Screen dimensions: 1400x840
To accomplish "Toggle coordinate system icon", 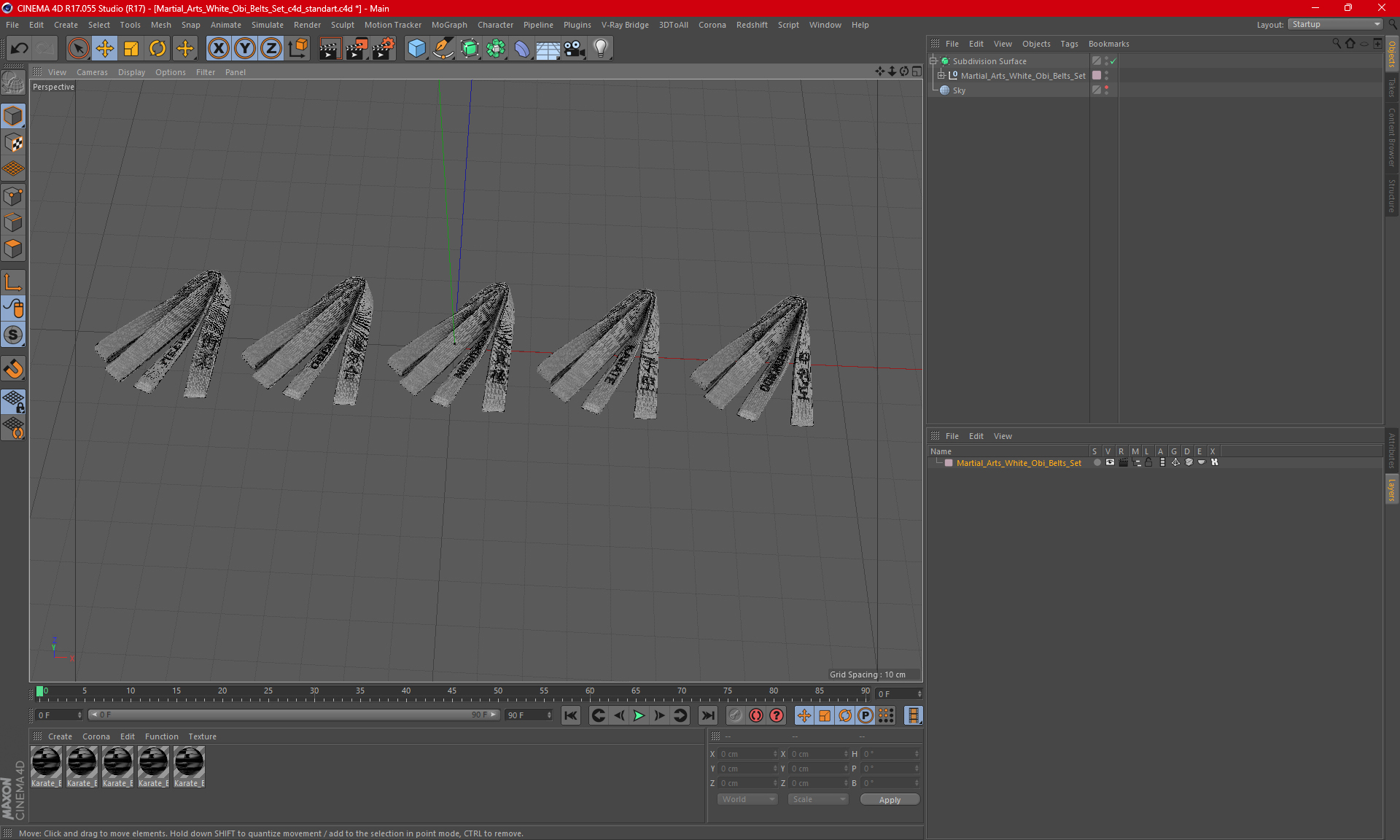I will (x=297, y=48).
